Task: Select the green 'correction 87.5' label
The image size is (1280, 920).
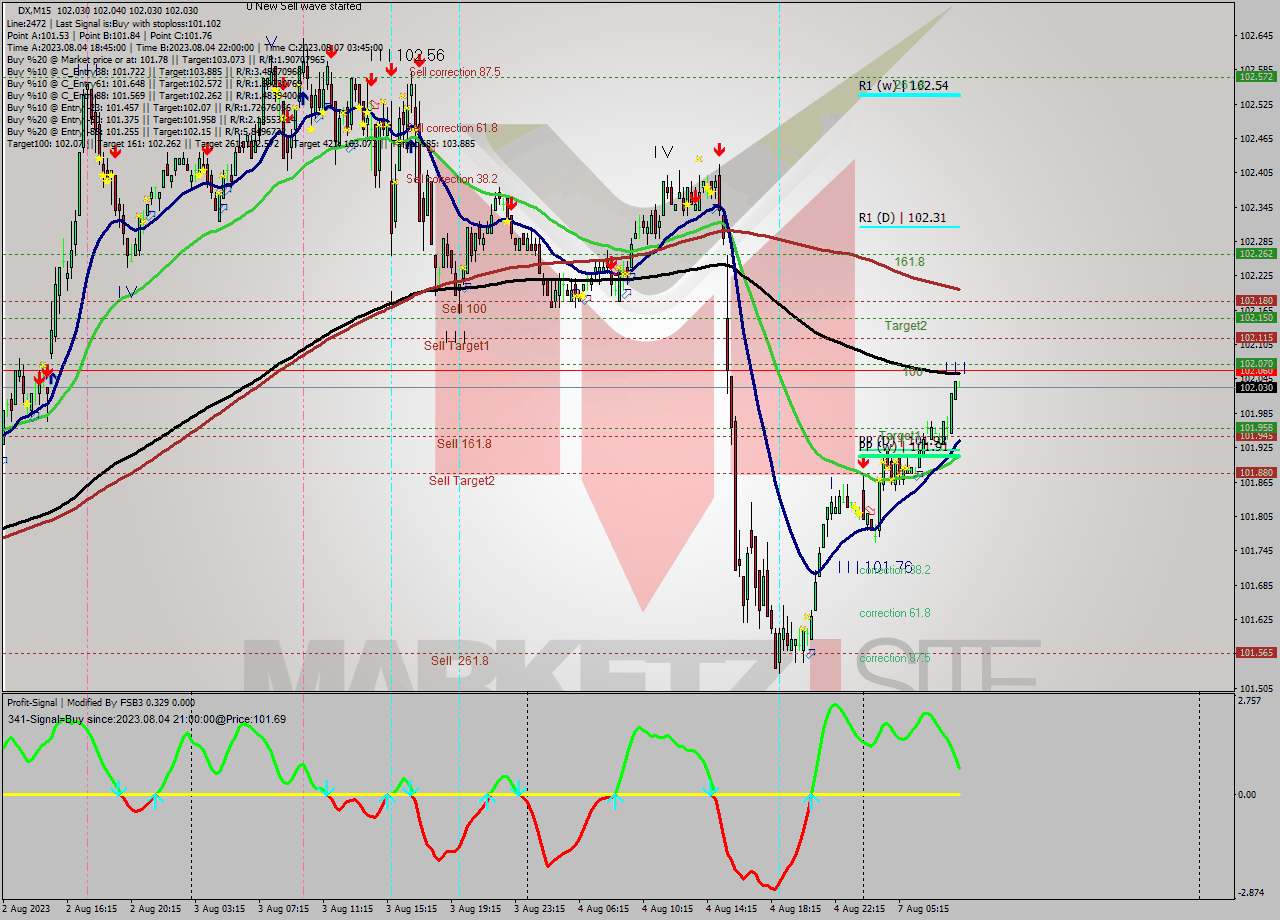Action: click(895, 658)
